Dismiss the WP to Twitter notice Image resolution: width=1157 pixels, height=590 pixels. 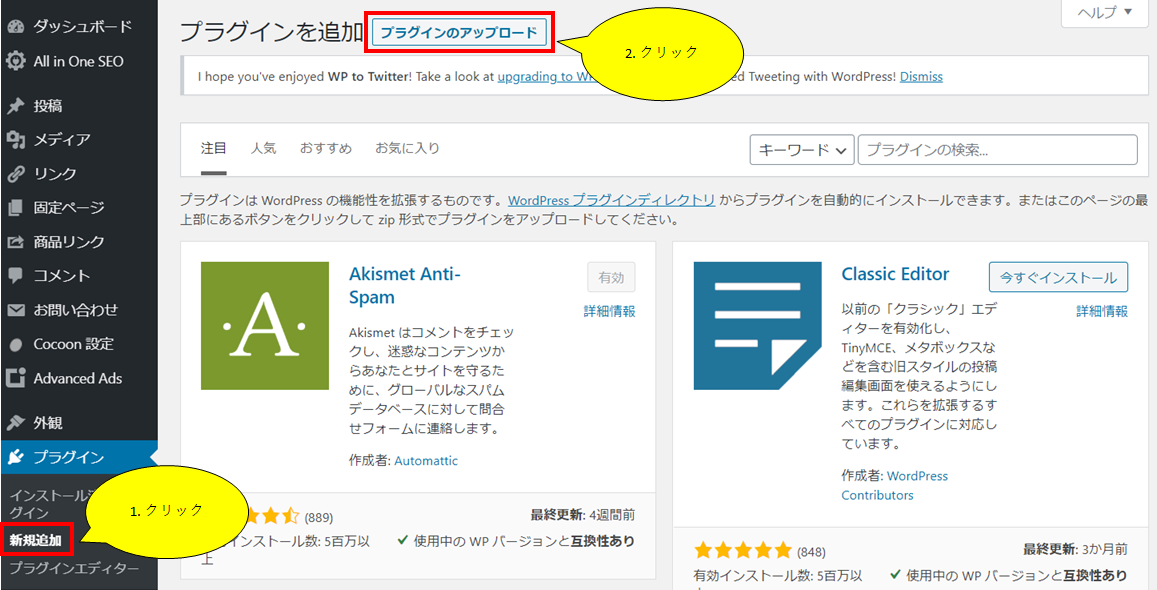point(921,76)
